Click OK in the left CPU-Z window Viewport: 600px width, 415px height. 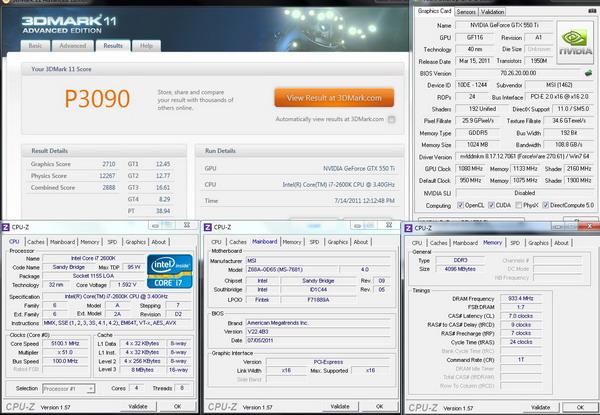pyautogui.click(x=177, y=406)
